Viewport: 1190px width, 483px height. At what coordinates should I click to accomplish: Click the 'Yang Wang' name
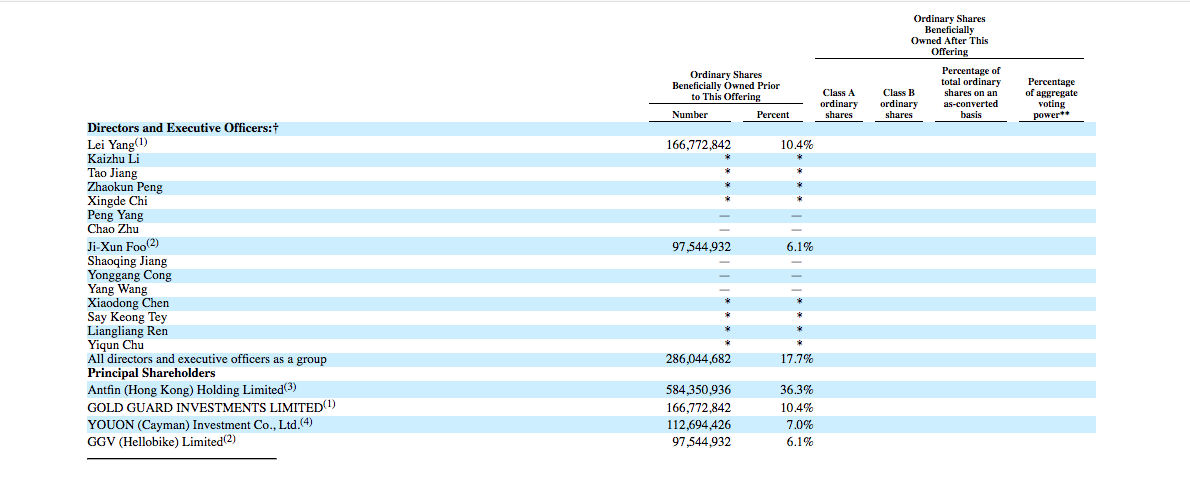118,289
